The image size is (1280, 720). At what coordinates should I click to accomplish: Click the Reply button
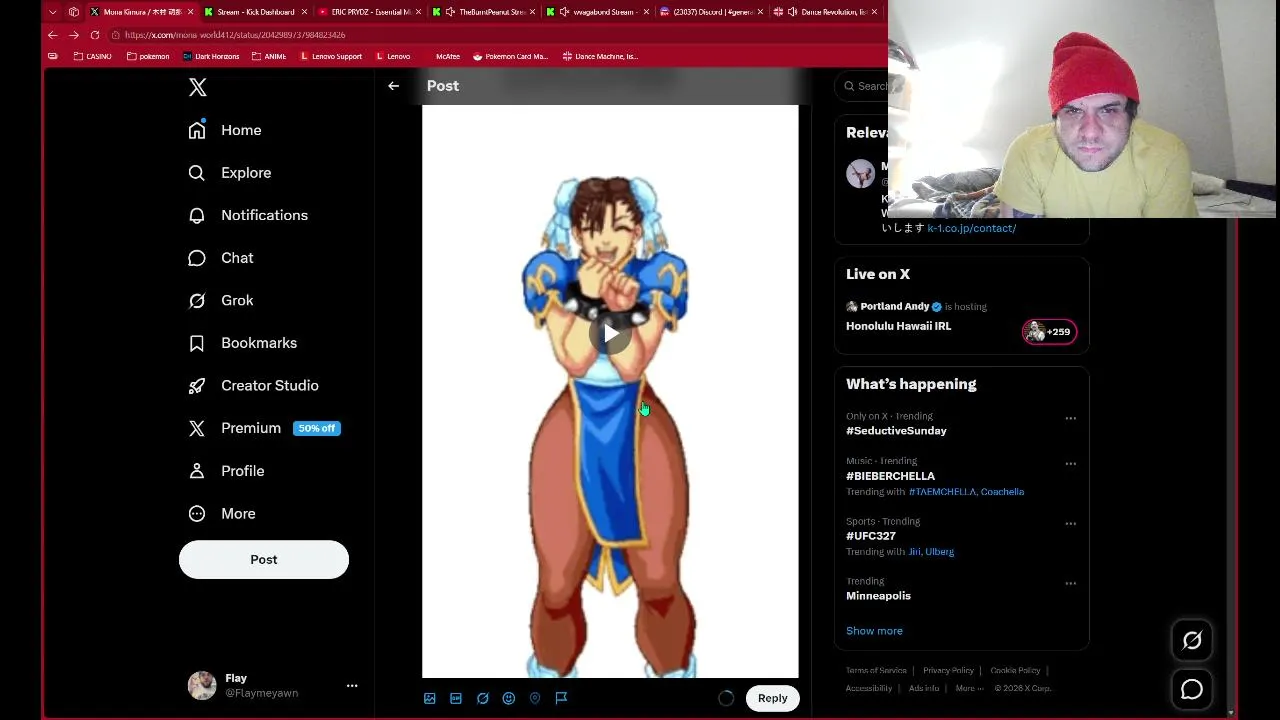click(x=772, y=698)
